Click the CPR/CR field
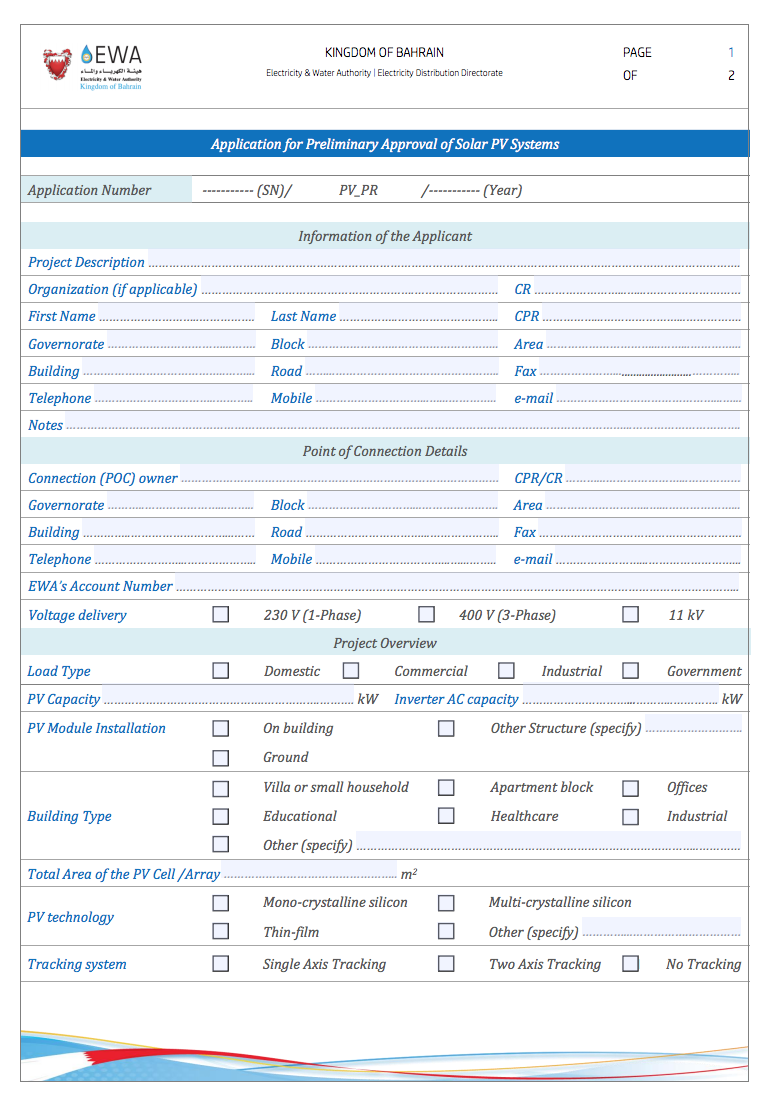Image resolution: width=766 pixels, height=1101 pixels. [653, 476]
